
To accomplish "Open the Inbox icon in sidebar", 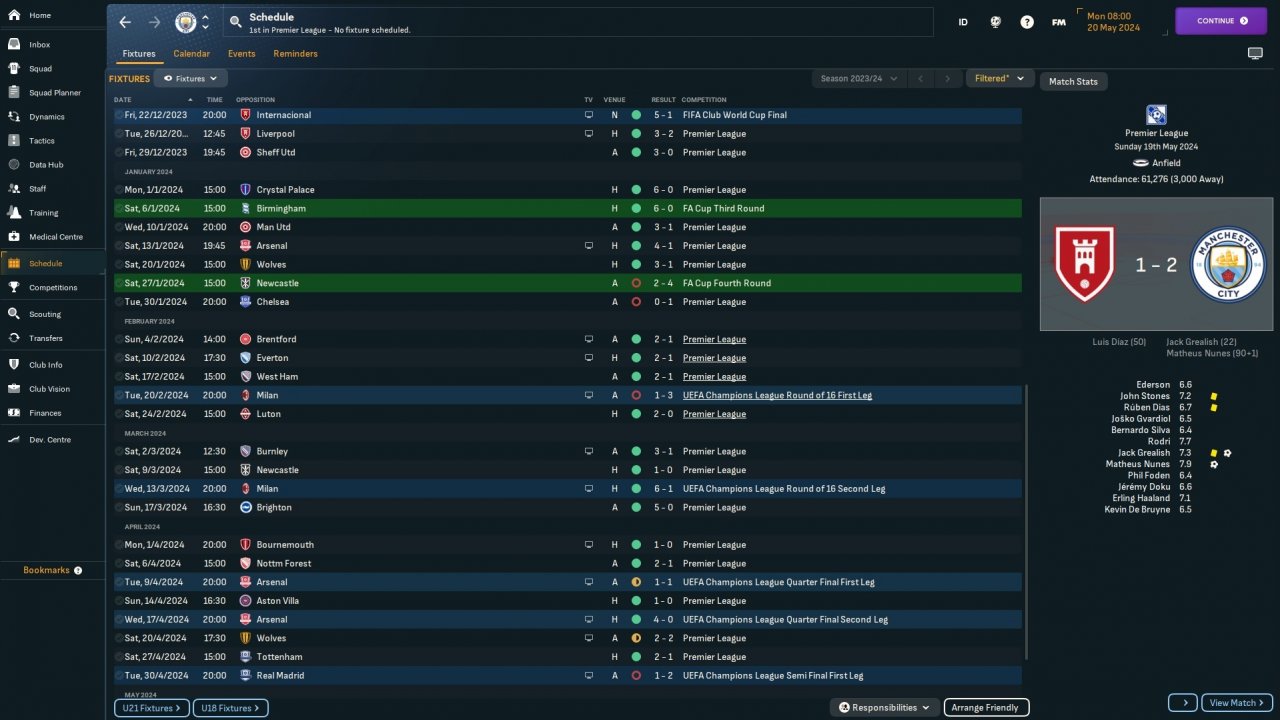I will [x=14, y=45].
